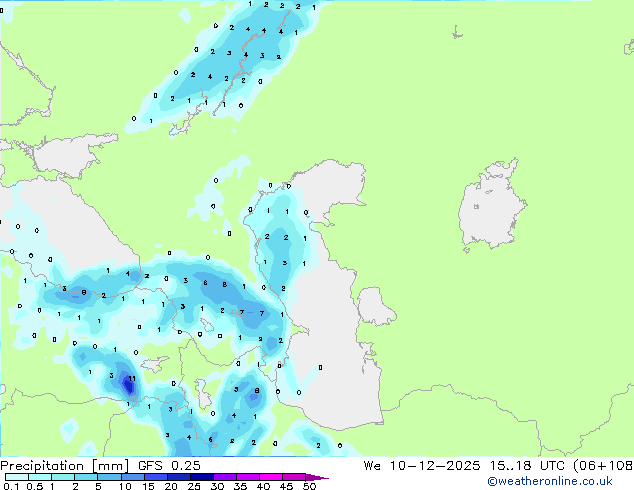Click the '11' precipitation value on the map
The height and width of the screenshot is (490, 634).
[132, 379]
